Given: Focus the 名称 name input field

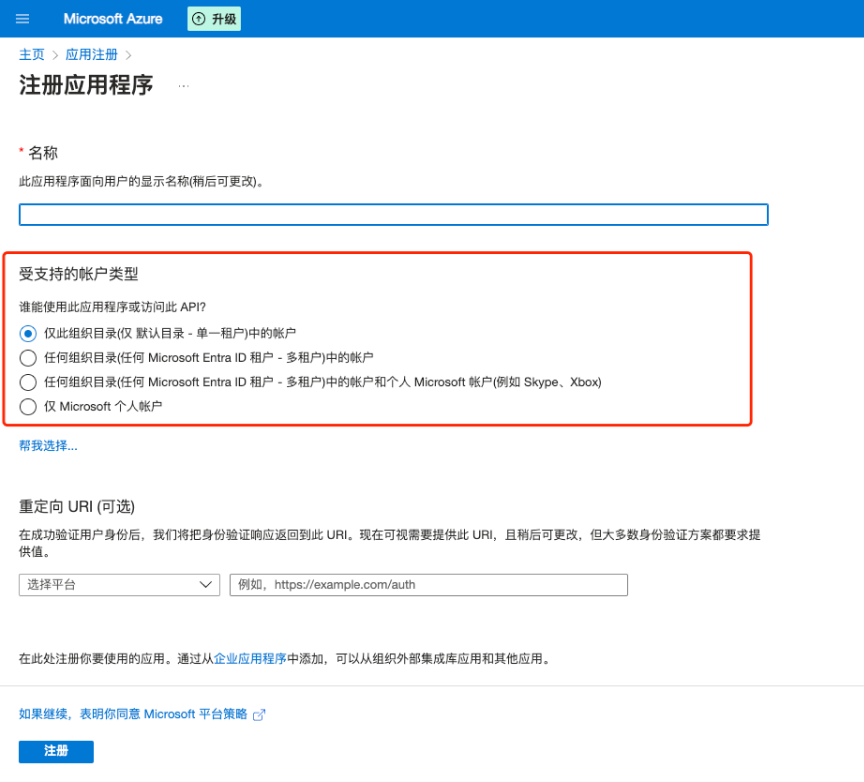Looking at the screenshot, I should 393,214.
